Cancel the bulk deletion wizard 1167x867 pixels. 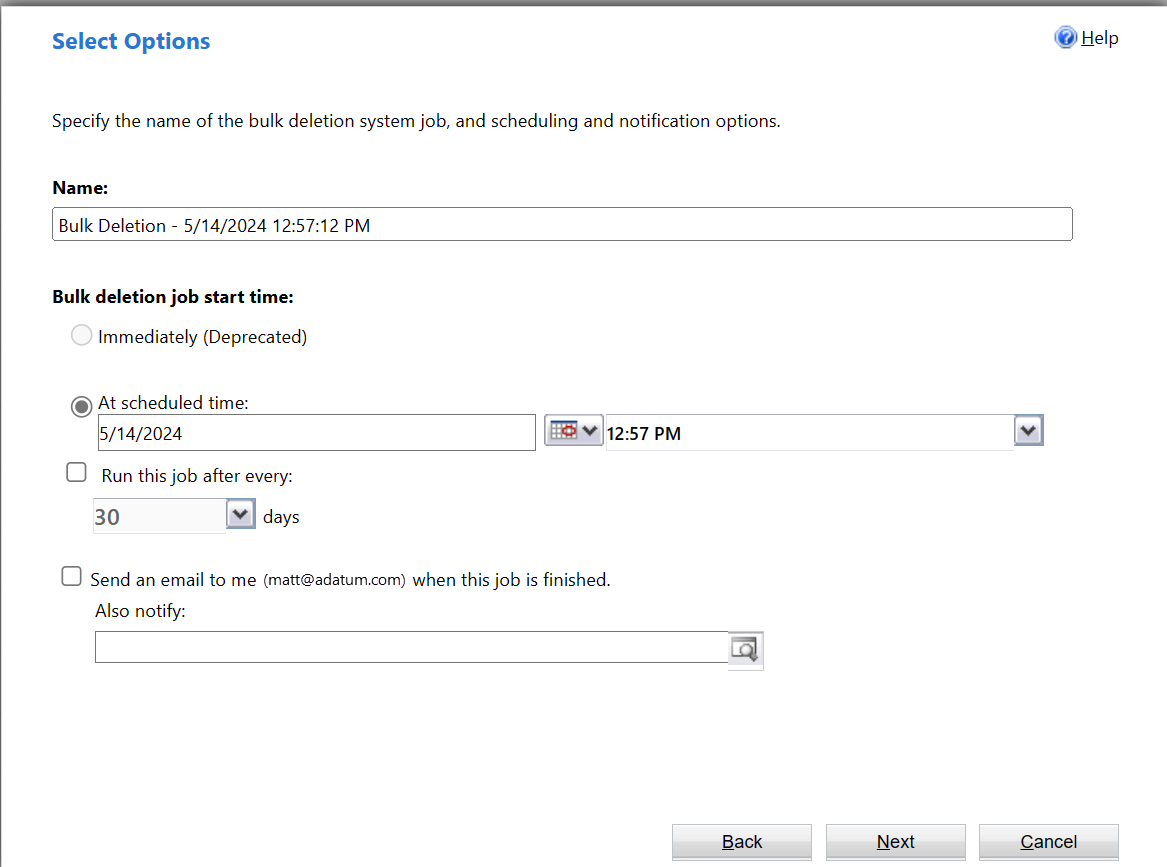[1048, 841]
